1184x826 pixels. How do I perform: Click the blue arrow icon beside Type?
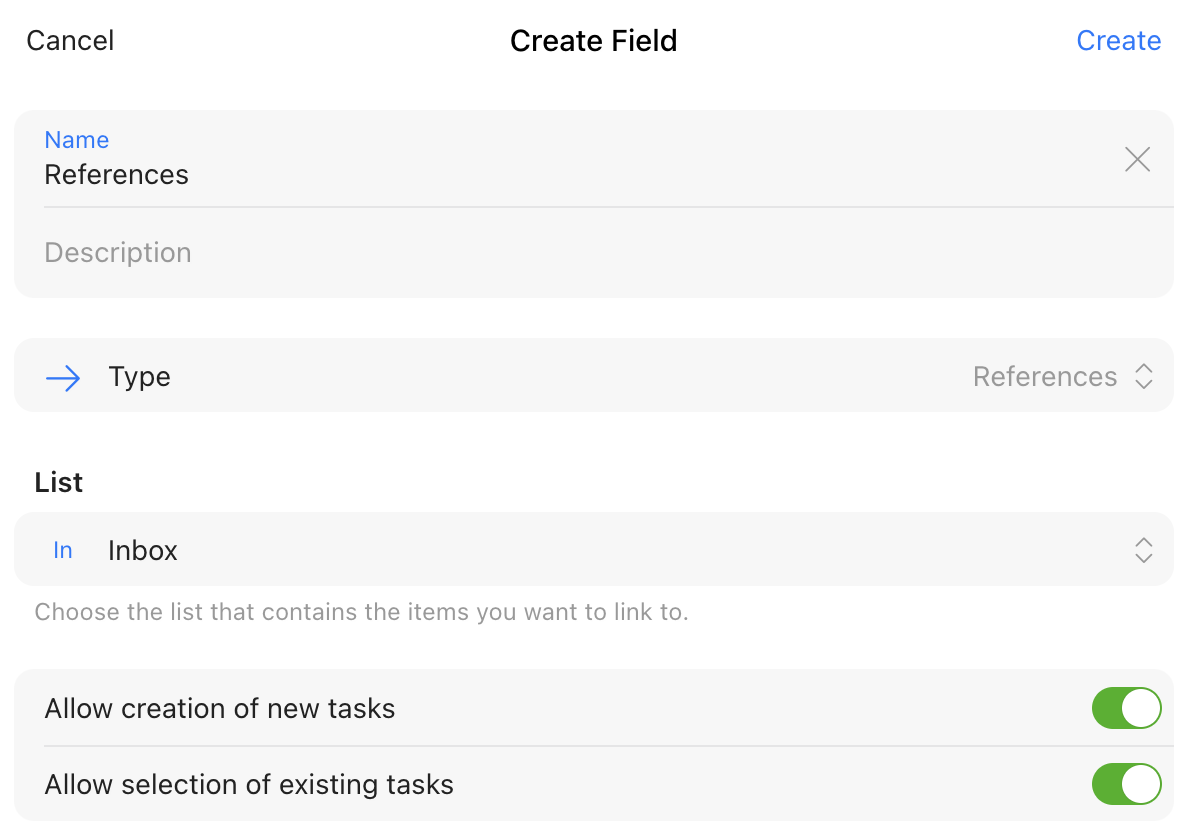(x=63, y=377)
